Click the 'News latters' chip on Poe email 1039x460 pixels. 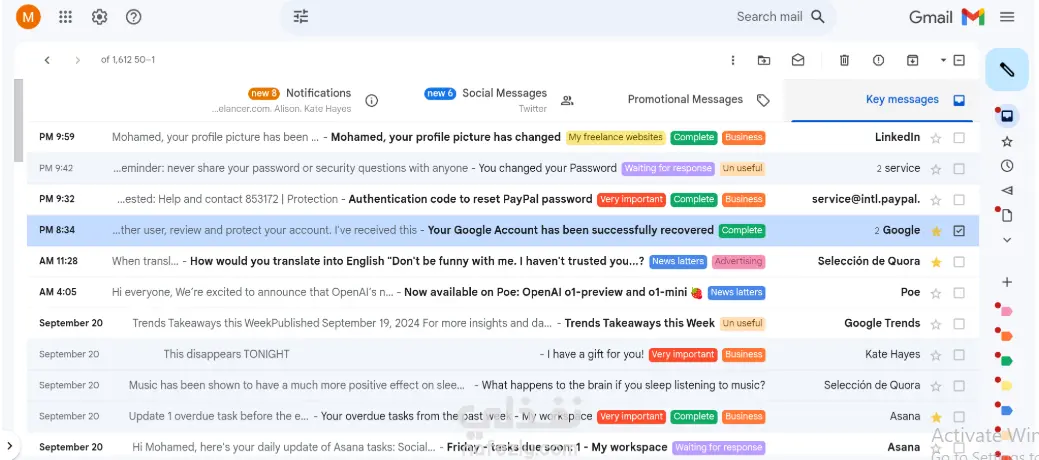(x=736, y=292)
